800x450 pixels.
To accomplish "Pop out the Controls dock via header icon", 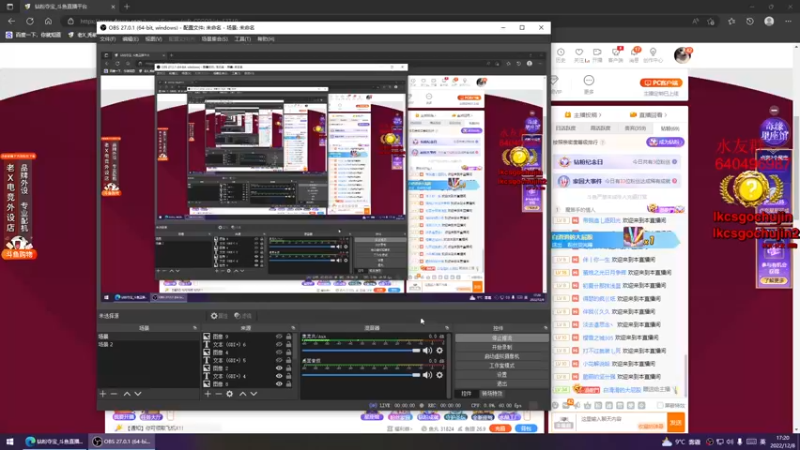I will pos(545,328).
